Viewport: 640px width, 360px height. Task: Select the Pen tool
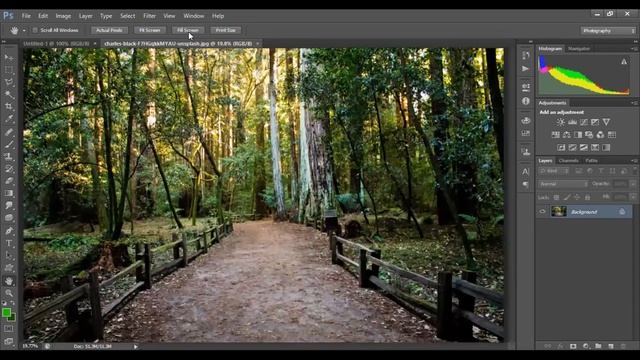(x=9, y=231)
